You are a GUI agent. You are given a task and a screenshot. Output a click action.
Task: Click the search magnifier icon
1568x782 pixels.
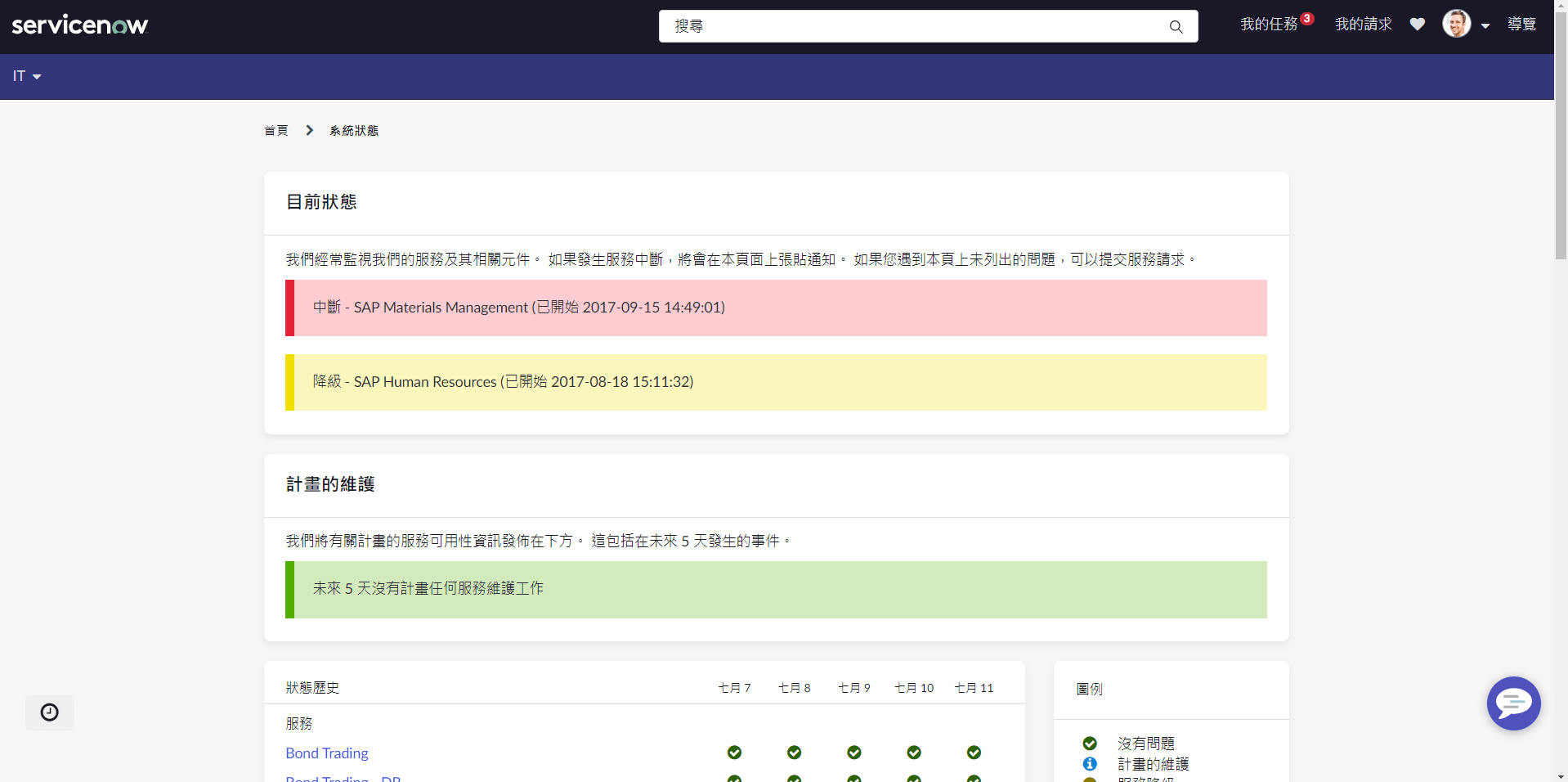click(x=1176, y=26)
